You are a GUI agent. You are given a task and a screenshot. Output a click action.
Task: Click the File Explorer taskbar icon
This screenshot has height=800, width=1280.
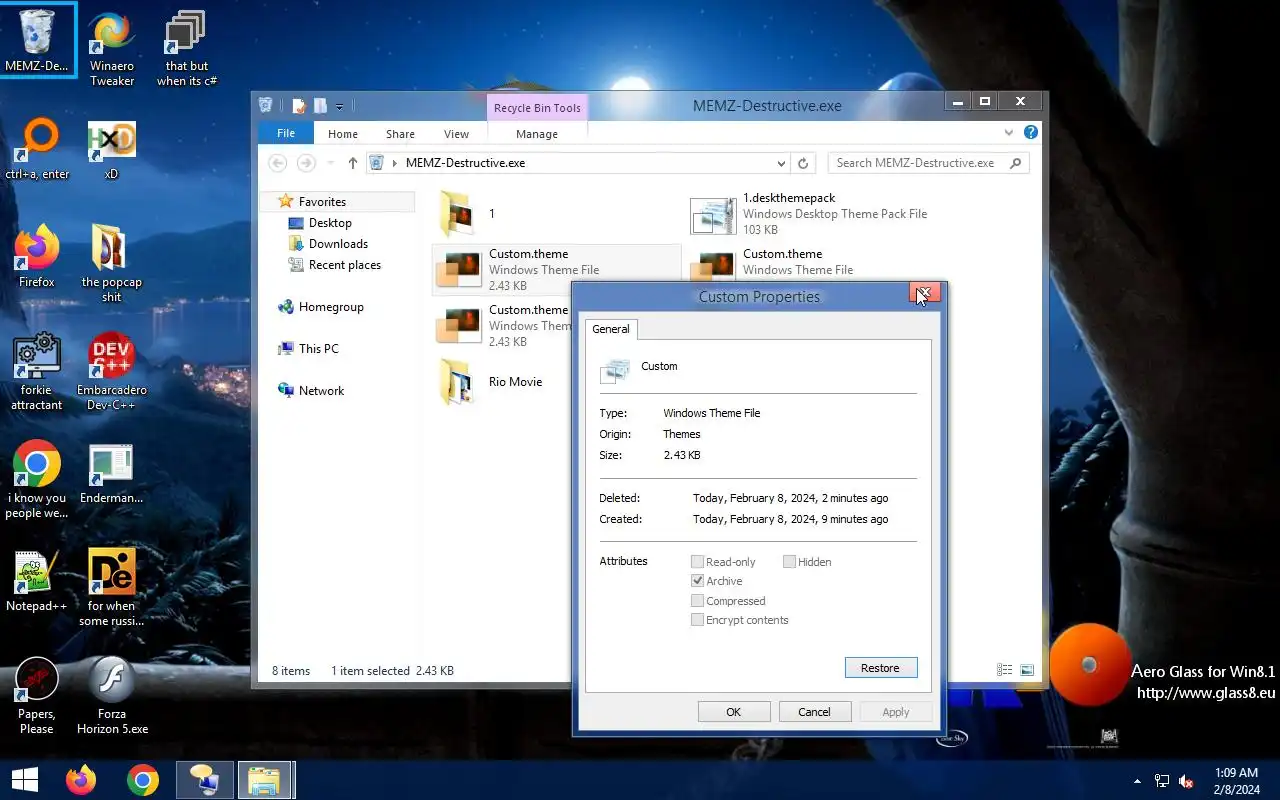264,780
